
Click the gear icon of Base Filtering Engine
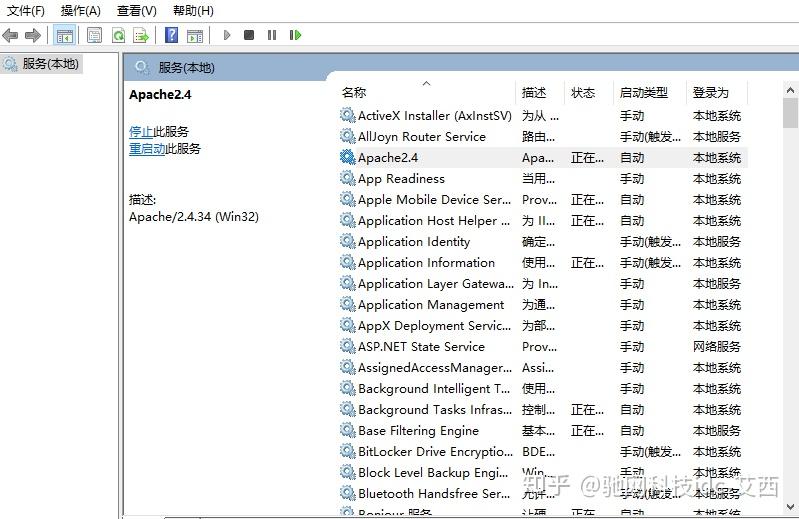click(348, 430)
